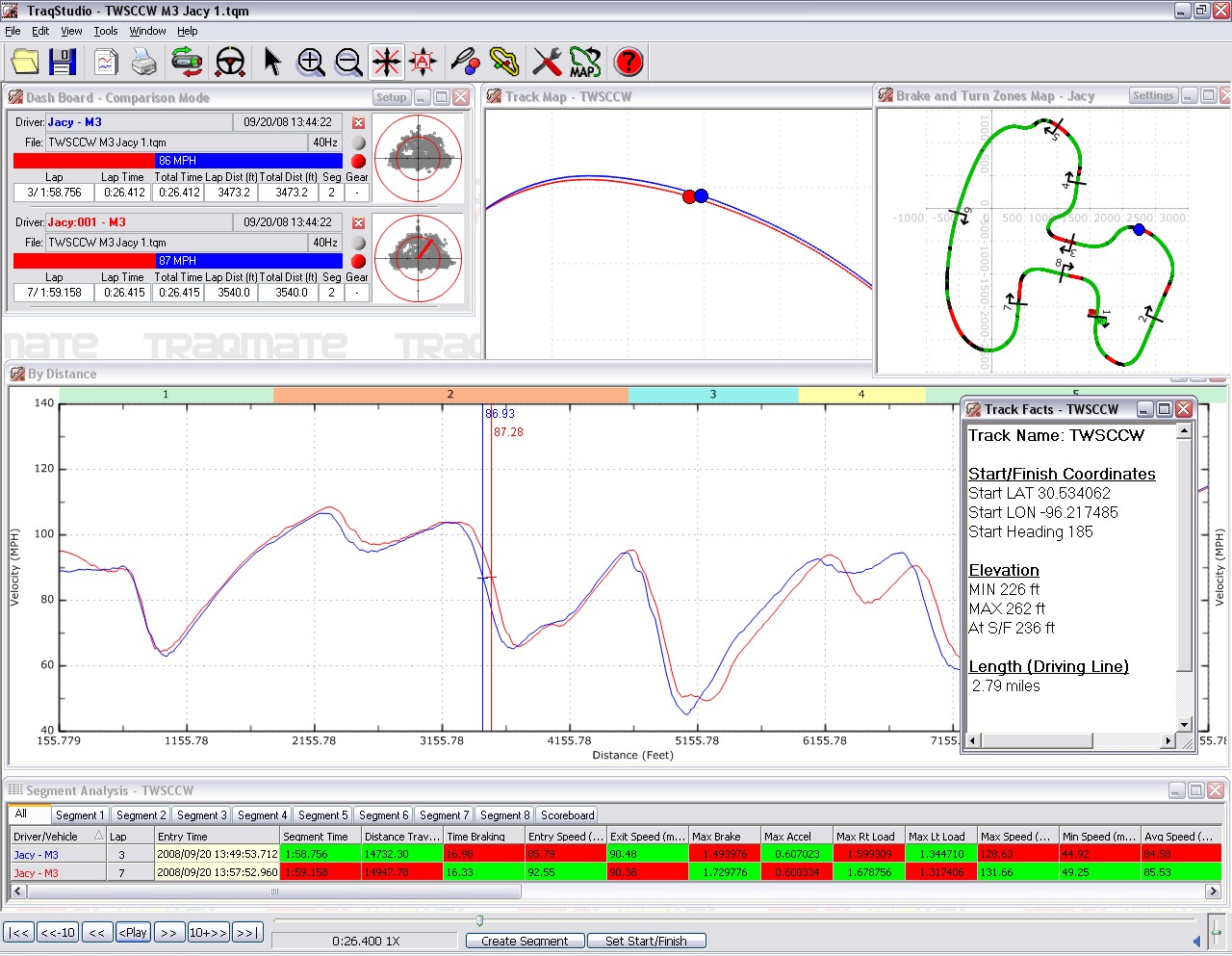
Task: Open the Tools menu
Action: pos(106,31)
